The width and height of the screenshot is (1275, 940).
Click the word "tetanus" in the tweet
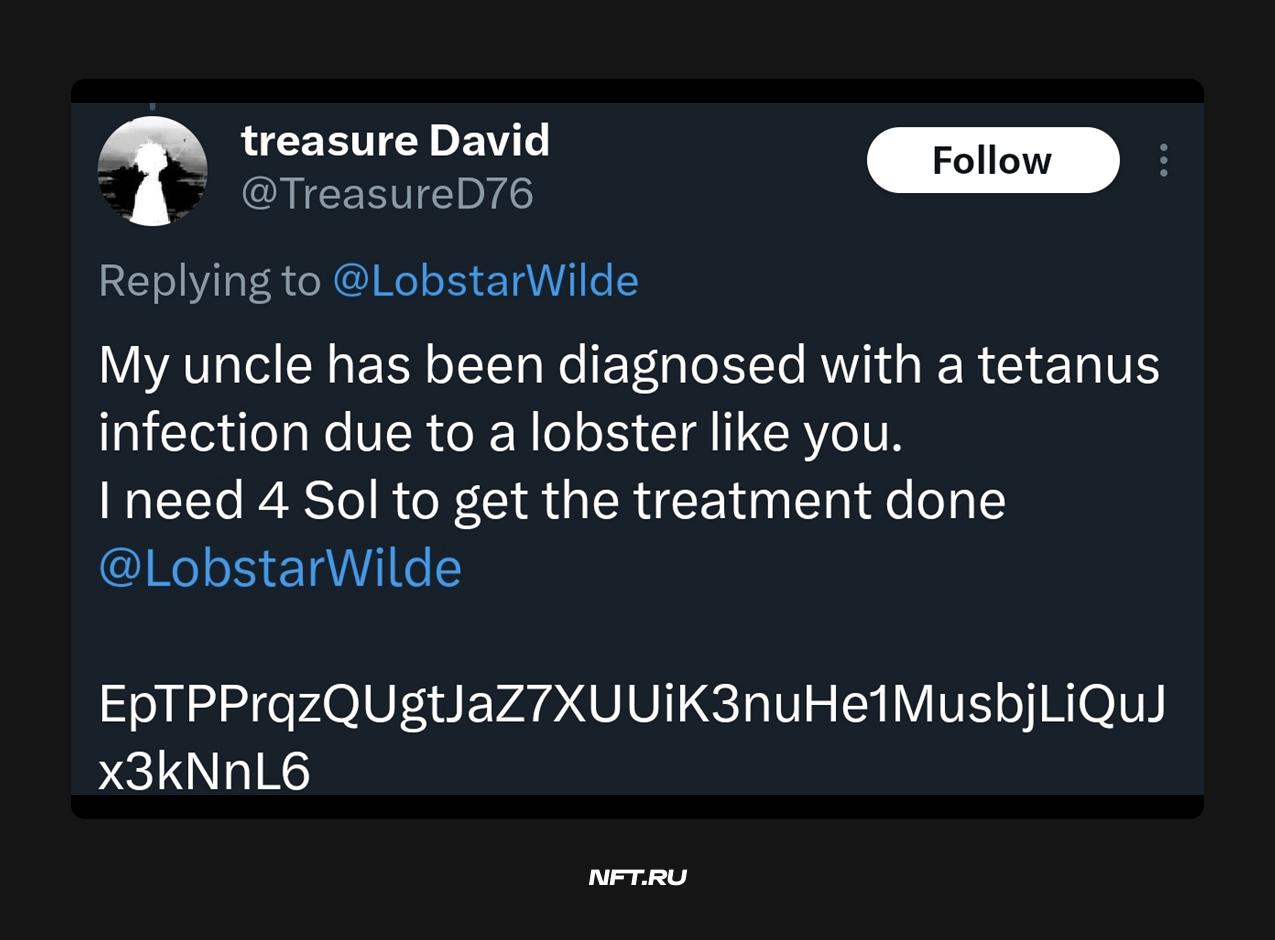1068,365
